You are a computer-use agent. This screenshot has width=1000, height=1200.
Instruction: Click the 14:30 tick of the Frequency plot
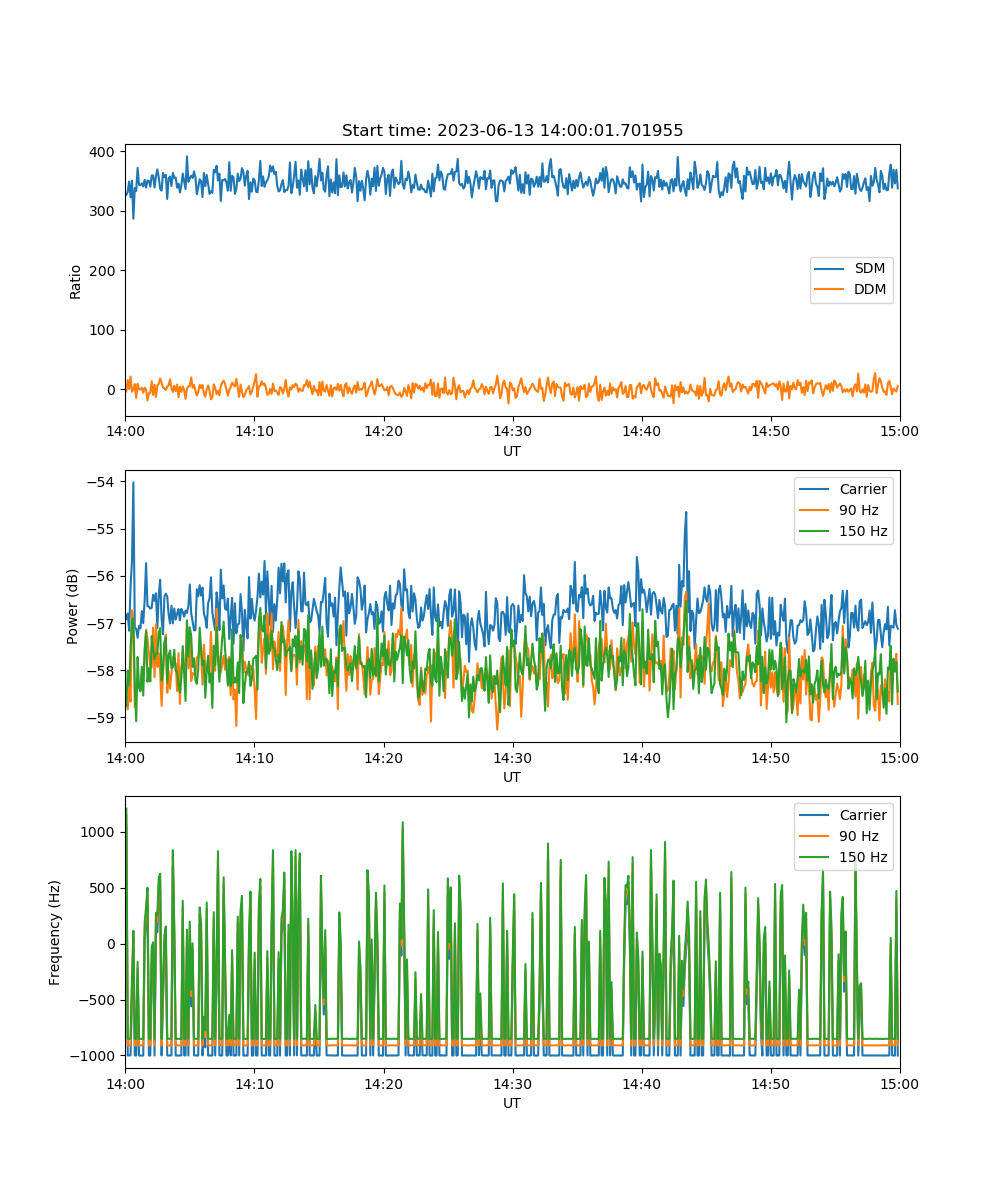pyautogui.click(x=512, y=1084)
